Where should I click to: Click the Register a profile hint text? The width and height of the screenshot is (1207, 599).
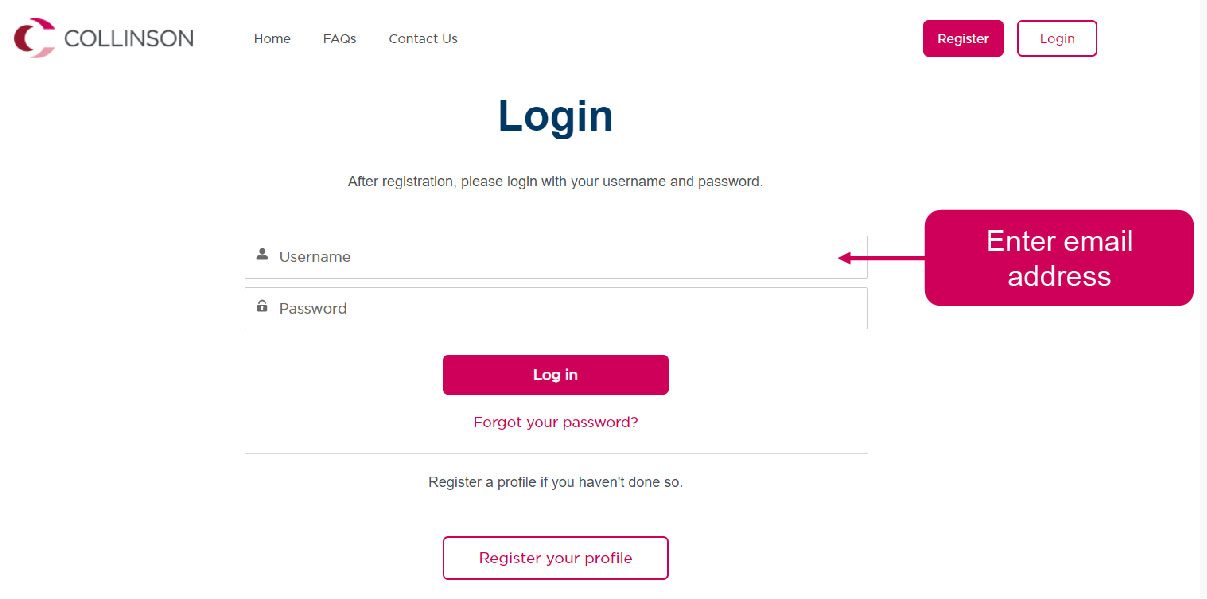[556, 482]
